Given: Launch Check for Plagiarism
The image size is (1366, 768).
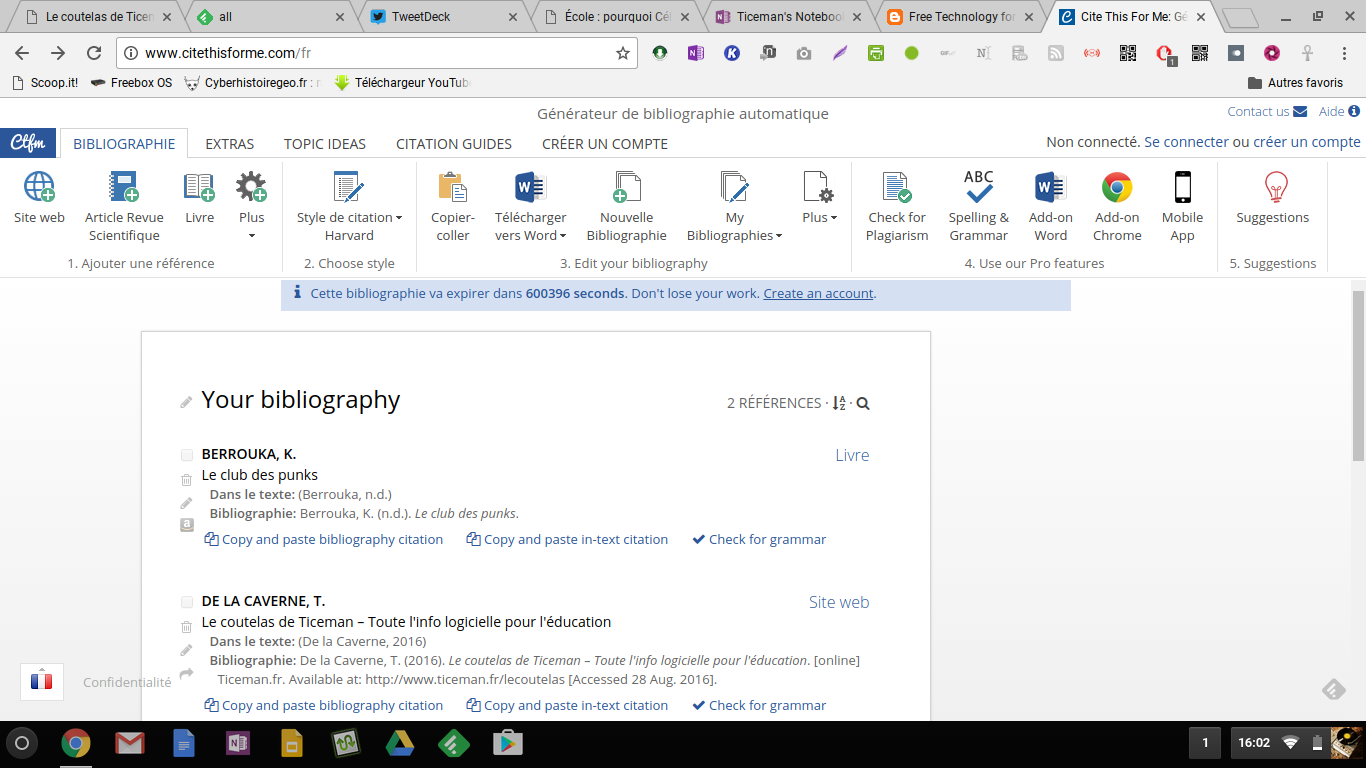Looking at the screenshot, I should coord(897,207).
